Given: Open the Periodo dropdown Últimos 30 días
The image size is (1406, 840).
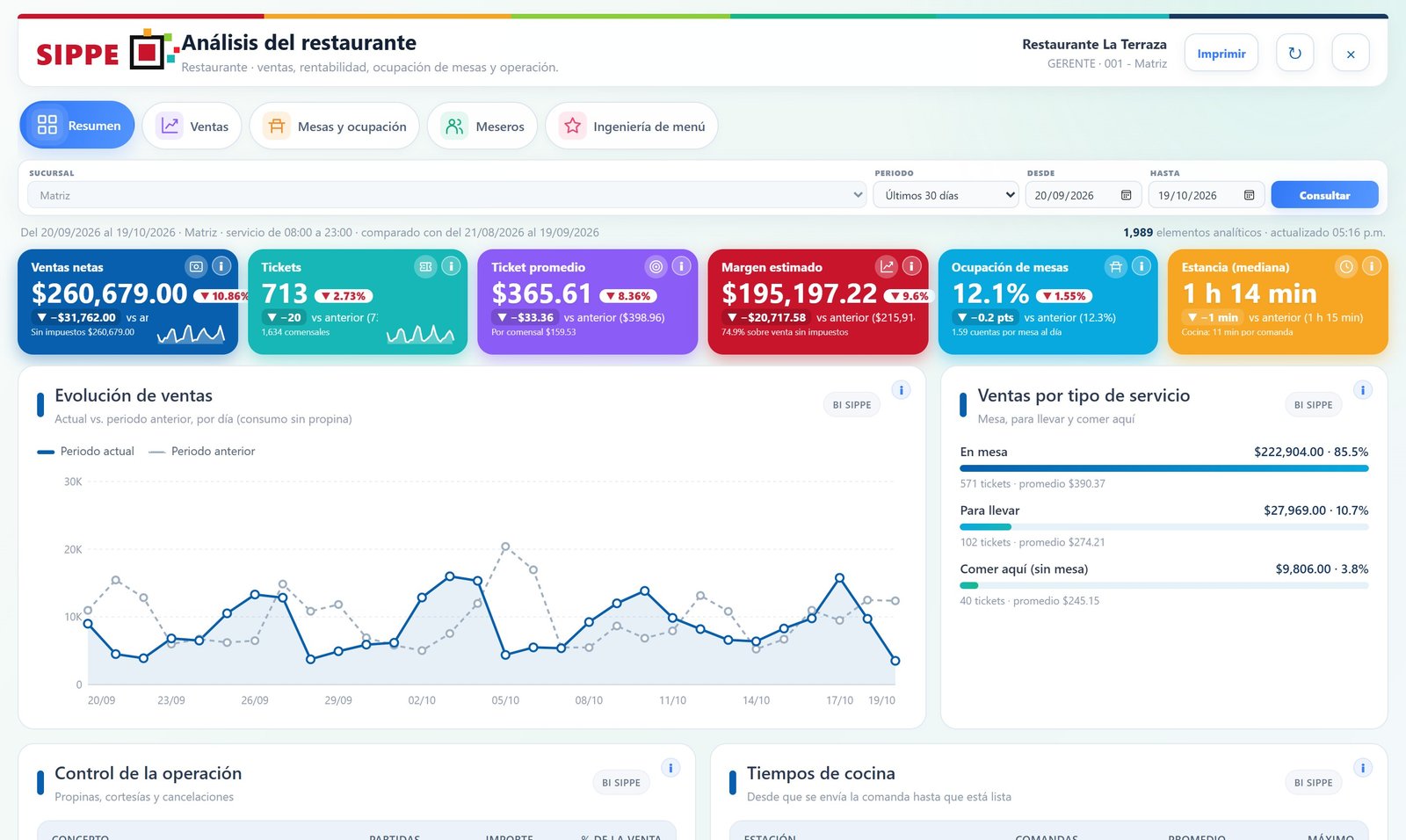Looking at the screenshot, I should [946, 195].
